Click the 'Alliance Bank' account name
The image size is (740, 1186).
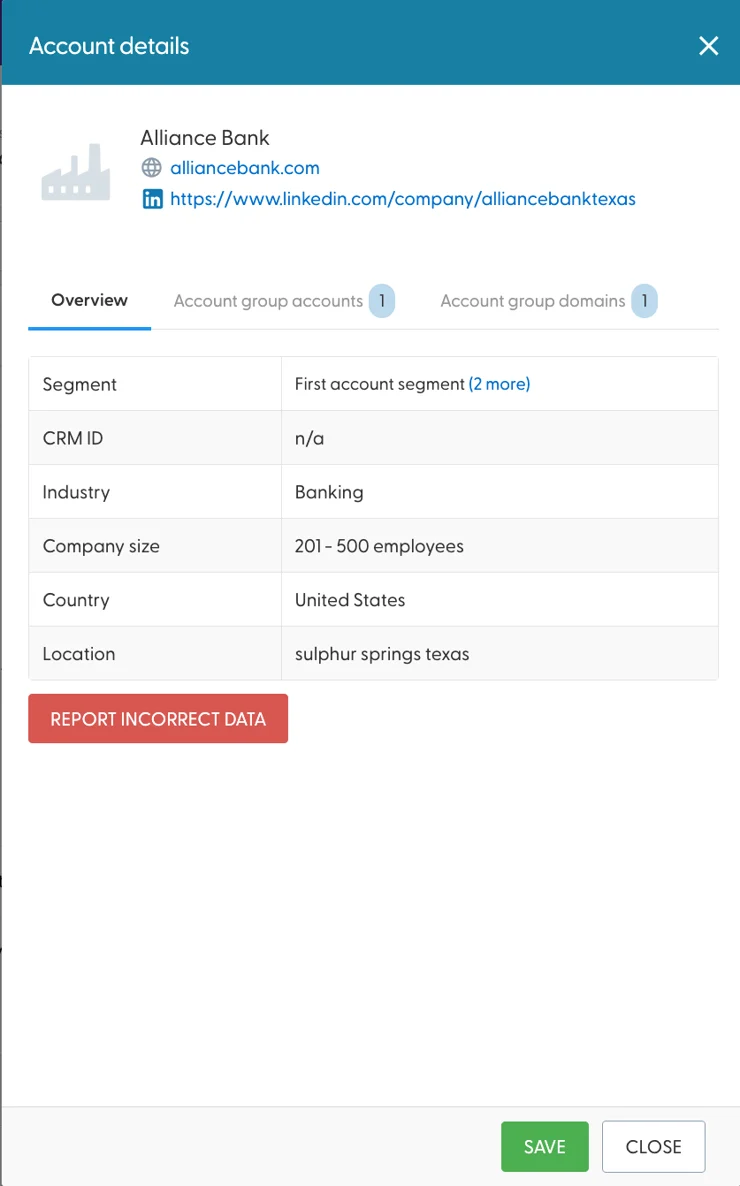205,138
